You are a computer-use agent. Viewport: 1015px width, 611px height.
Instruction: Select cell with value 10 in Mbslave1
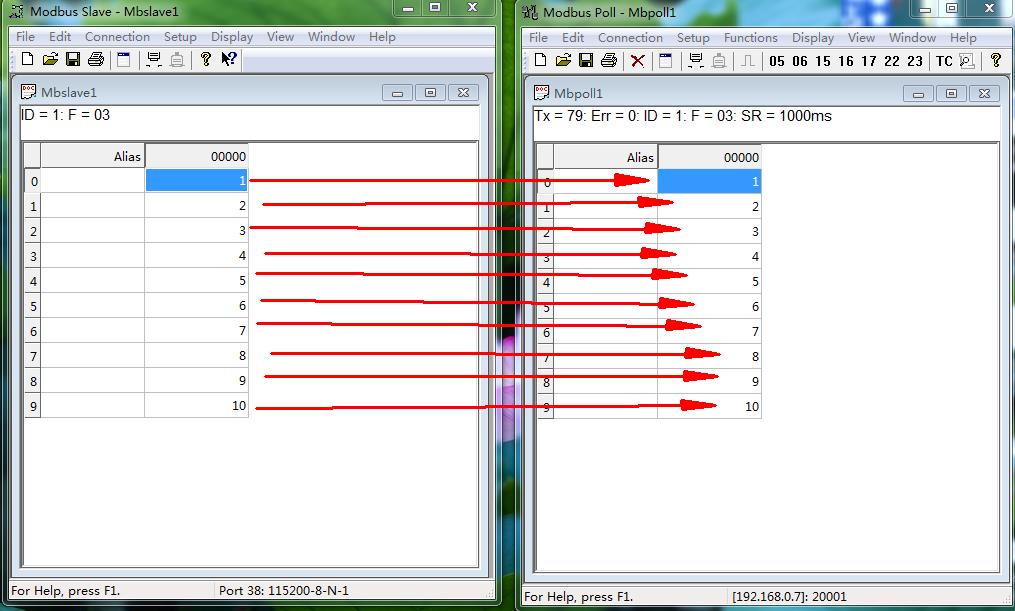pos(196,406)
